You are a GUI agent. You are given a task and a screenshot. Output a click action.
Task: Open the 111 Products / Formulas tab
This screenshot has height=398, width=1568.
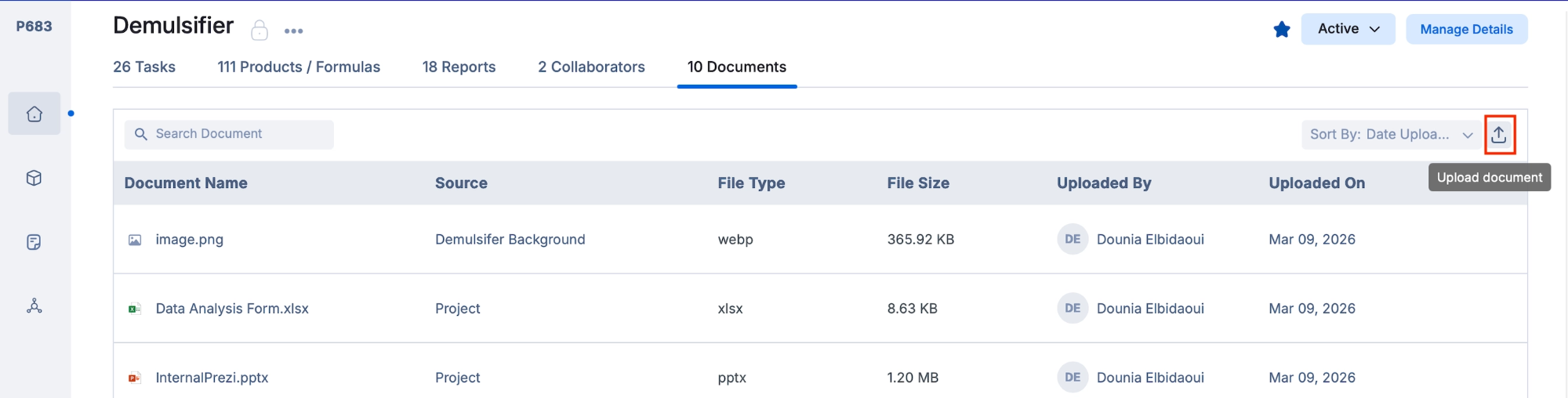click(299, 67)
